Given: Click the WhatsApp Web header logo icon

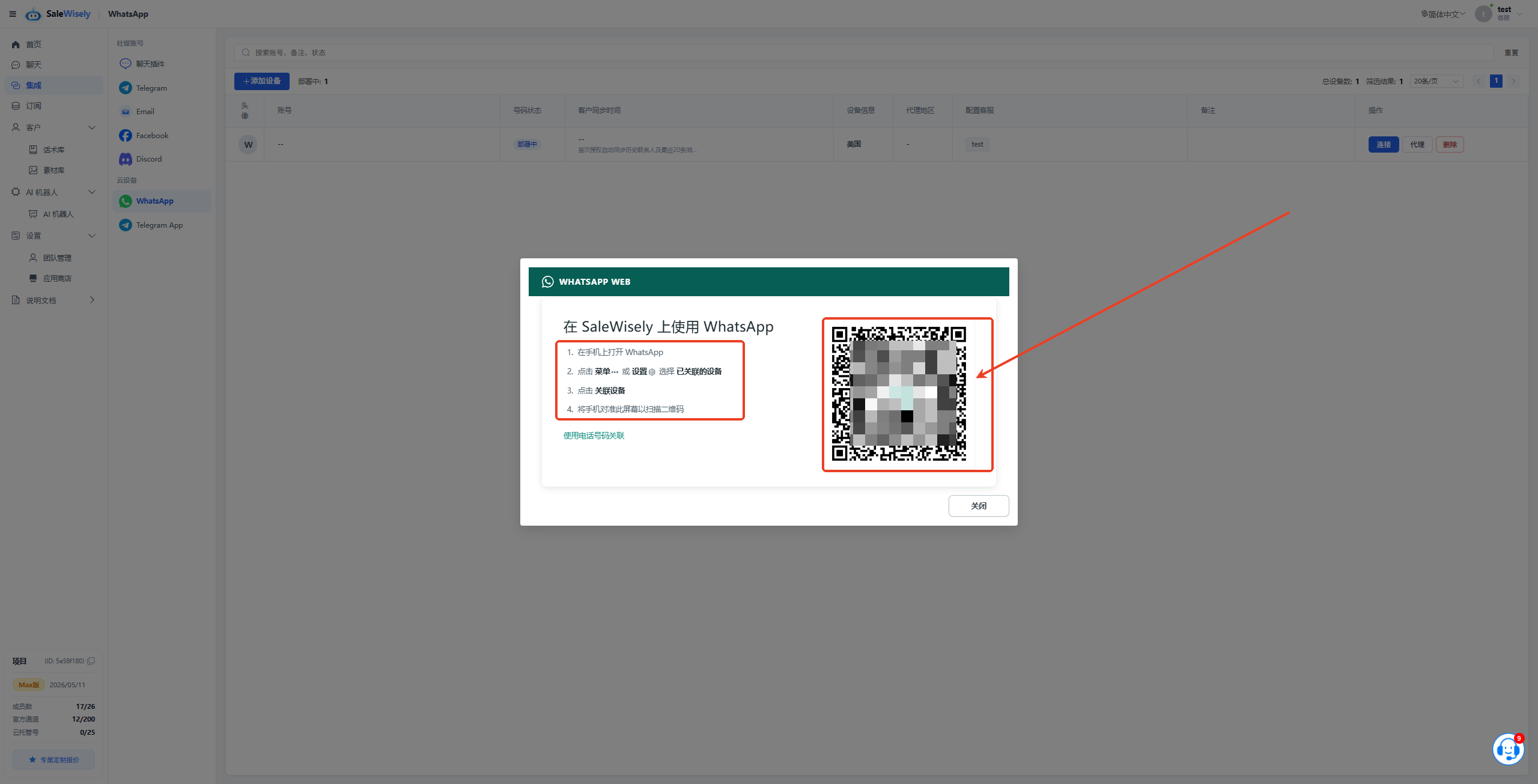Looking at the screenshot, I should click(x=548, y=282).
